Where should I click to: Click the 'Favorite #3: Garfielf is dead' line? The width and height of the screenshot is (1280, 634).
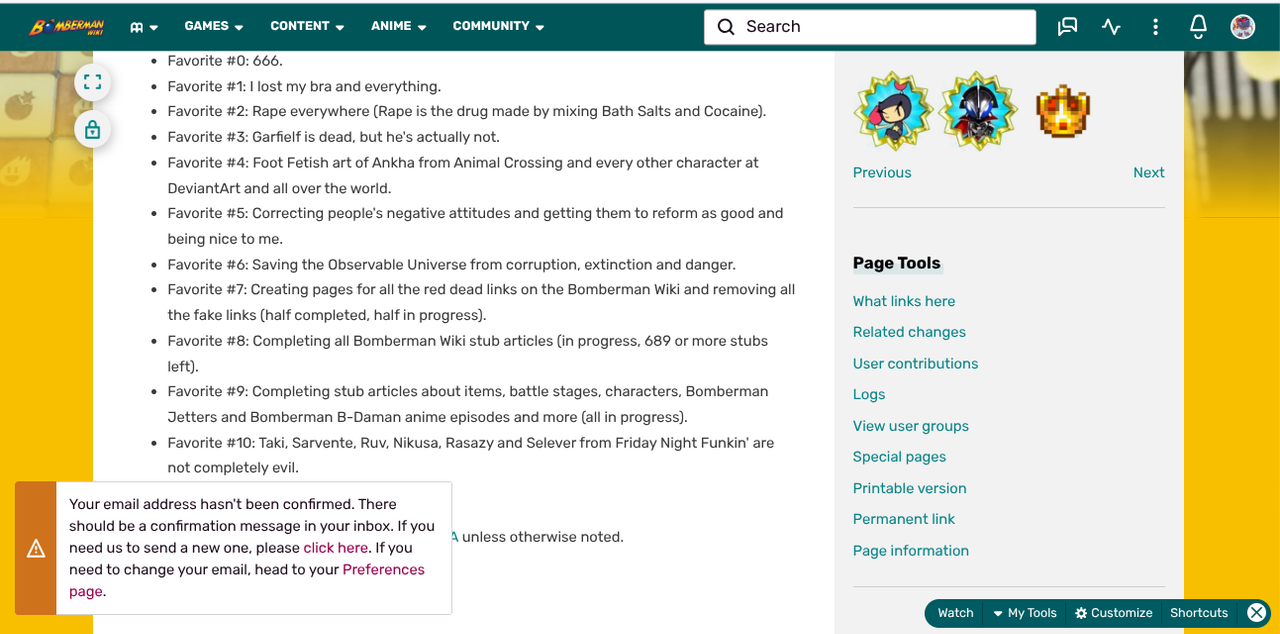coord(333,137)
